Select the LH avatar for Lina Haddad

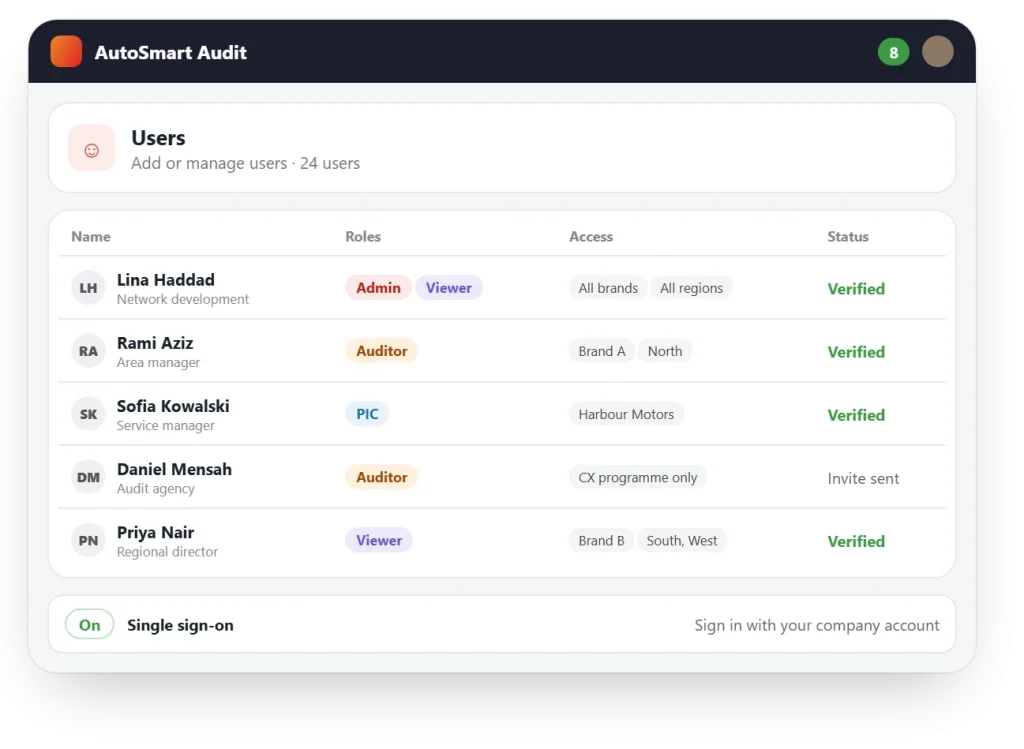click(x=88, y=288)
